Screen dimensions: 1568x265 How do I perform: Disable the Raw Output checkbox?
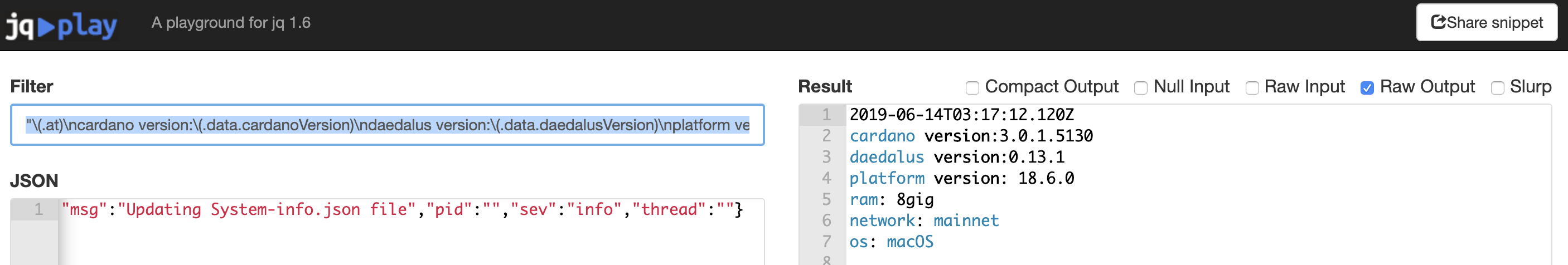1367,88
